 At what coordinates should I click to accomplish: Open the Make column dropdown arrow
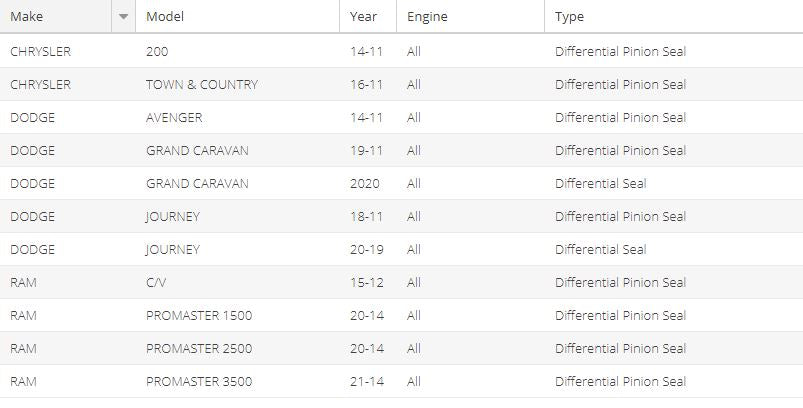tap(123, 16)
